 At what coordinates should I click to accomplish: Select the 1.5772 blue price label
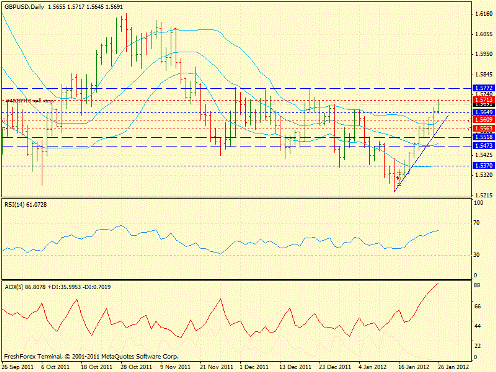[x=483, y=88]
